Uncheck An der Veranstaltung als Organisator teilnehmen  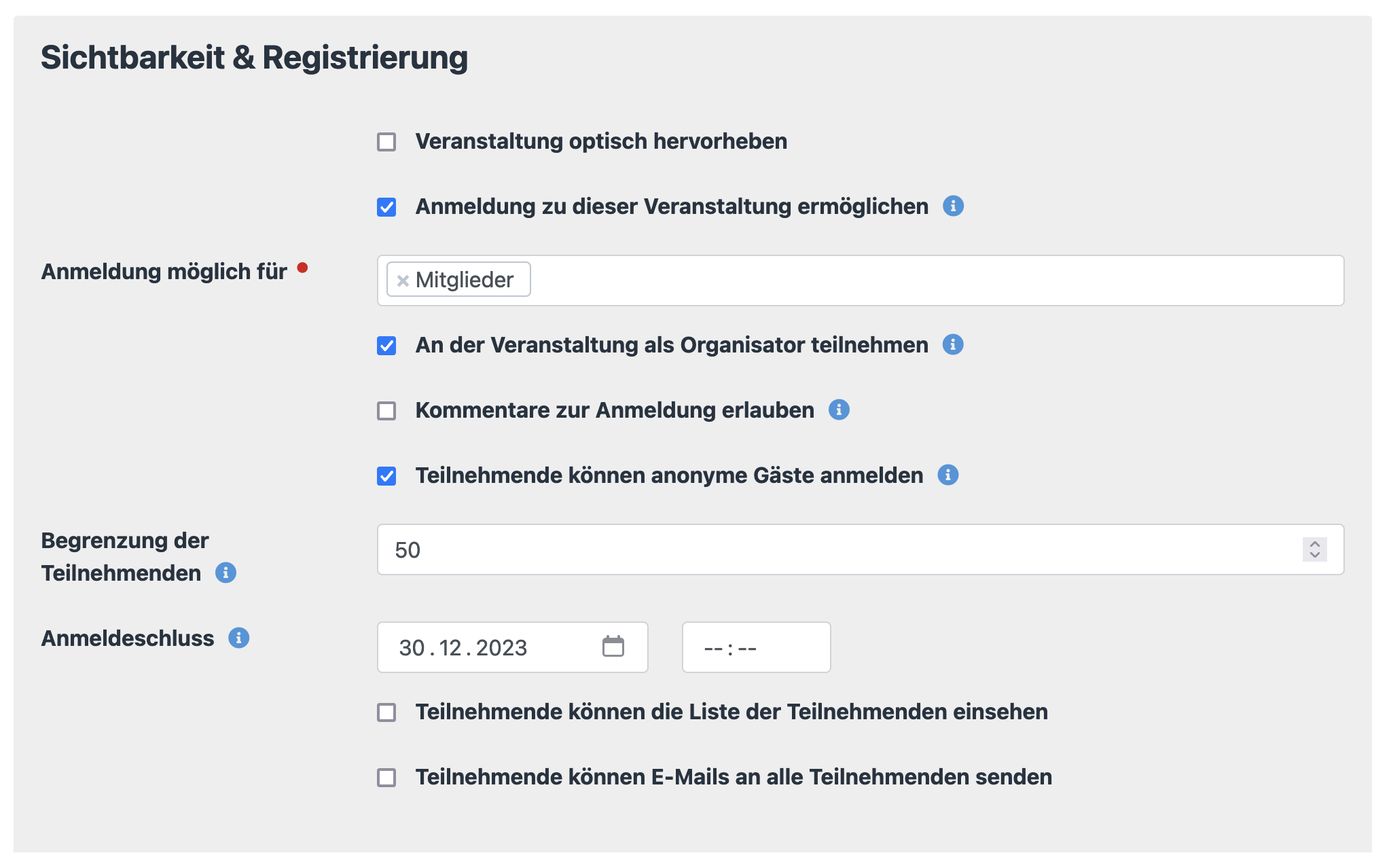click(x=386, y=346)
